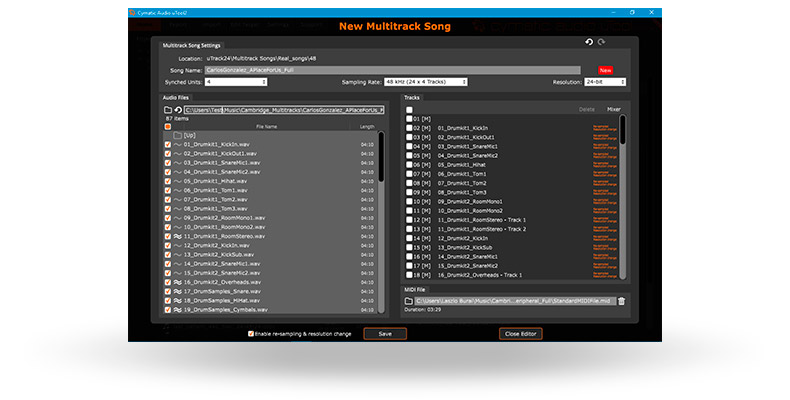Viewport: 790px width, 400px height.
Task: Click Delete in the Tracks header
Action: [x=586, y=109]
